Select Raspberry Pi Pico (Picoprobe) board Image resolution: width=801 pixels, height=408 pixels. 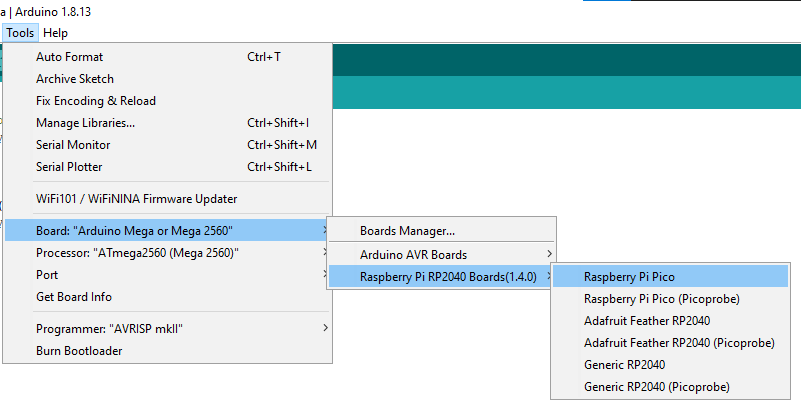pos(670,298)
